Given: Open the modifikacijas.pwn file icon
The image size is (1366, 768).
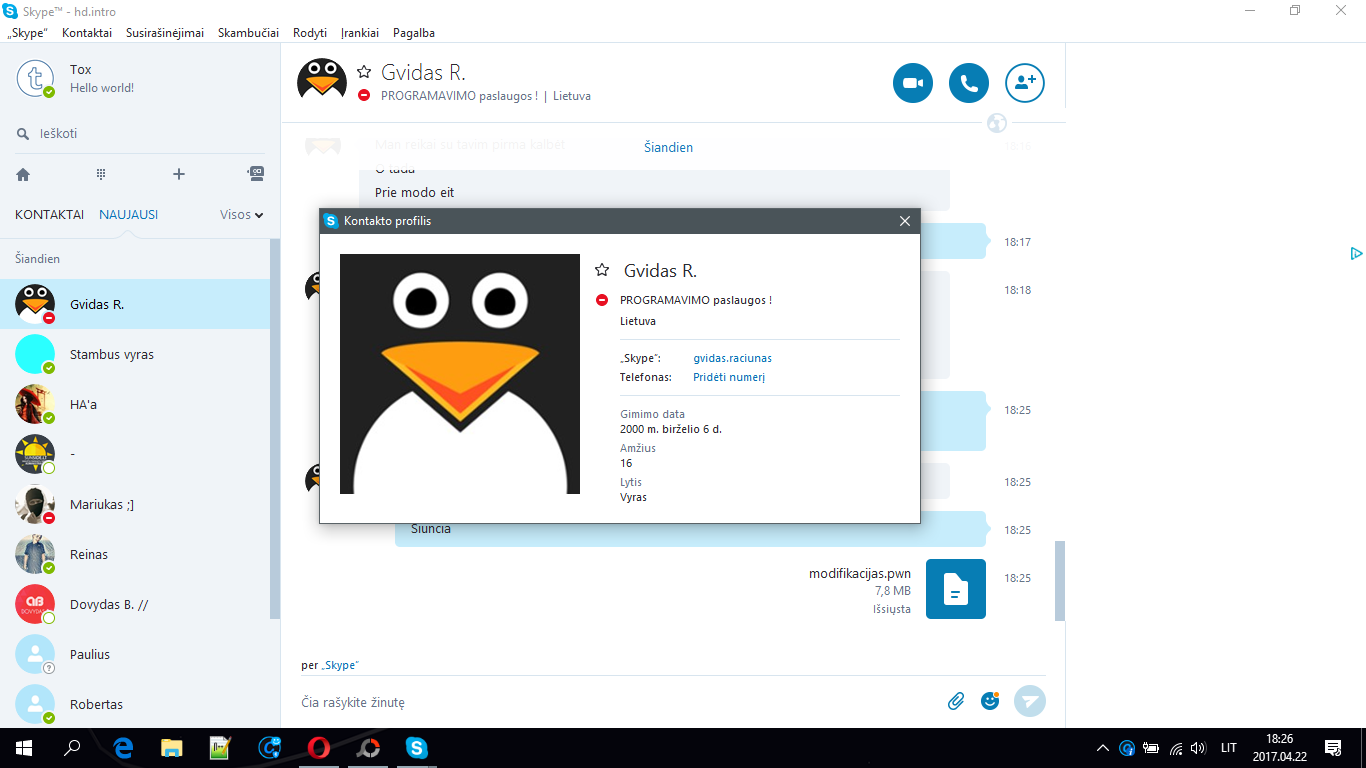Looking at the screenshot, I should click(956, 589).
